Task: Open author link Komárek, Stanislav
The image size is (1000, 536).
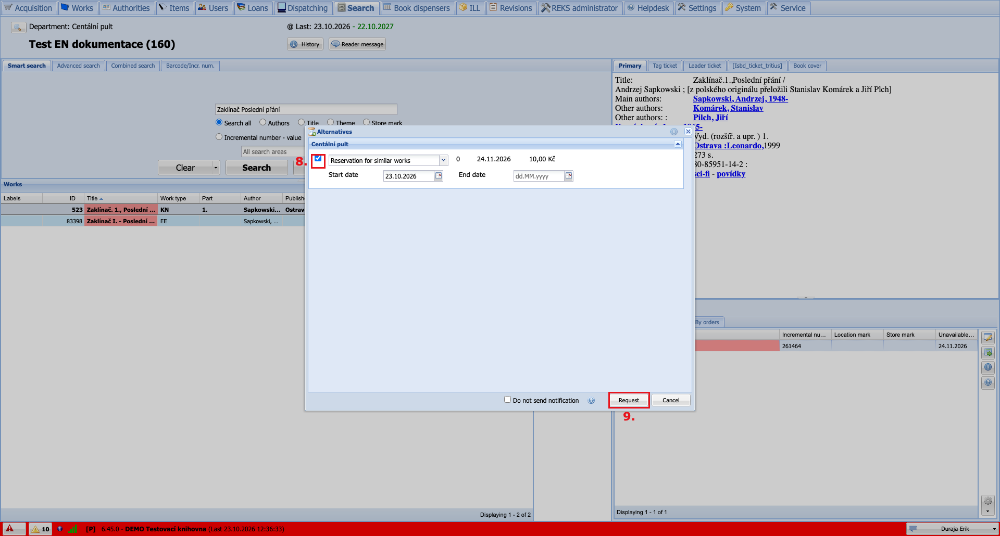Action: (x=728, y=108)
